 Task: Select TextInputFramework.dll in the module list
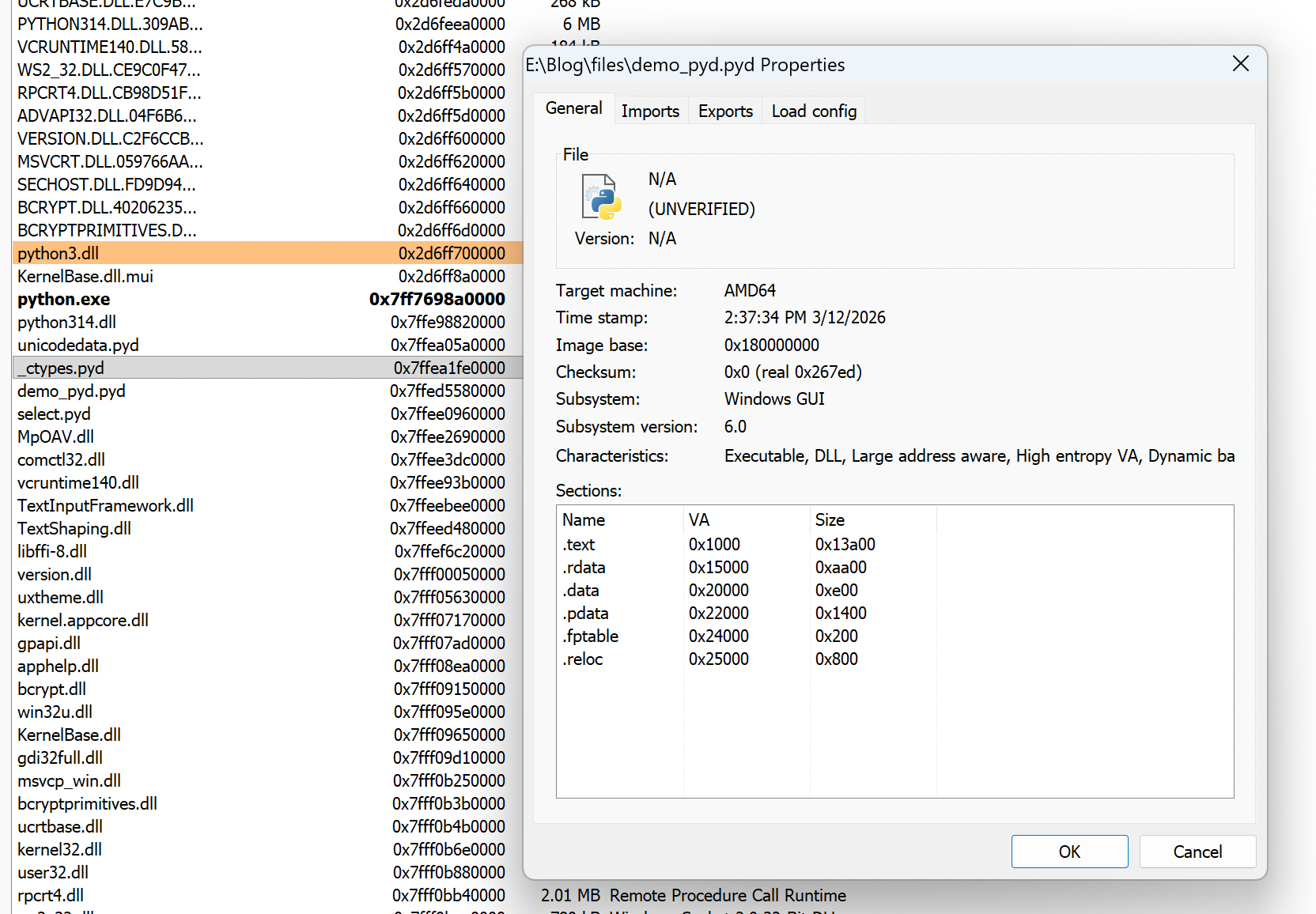point(268,506)
